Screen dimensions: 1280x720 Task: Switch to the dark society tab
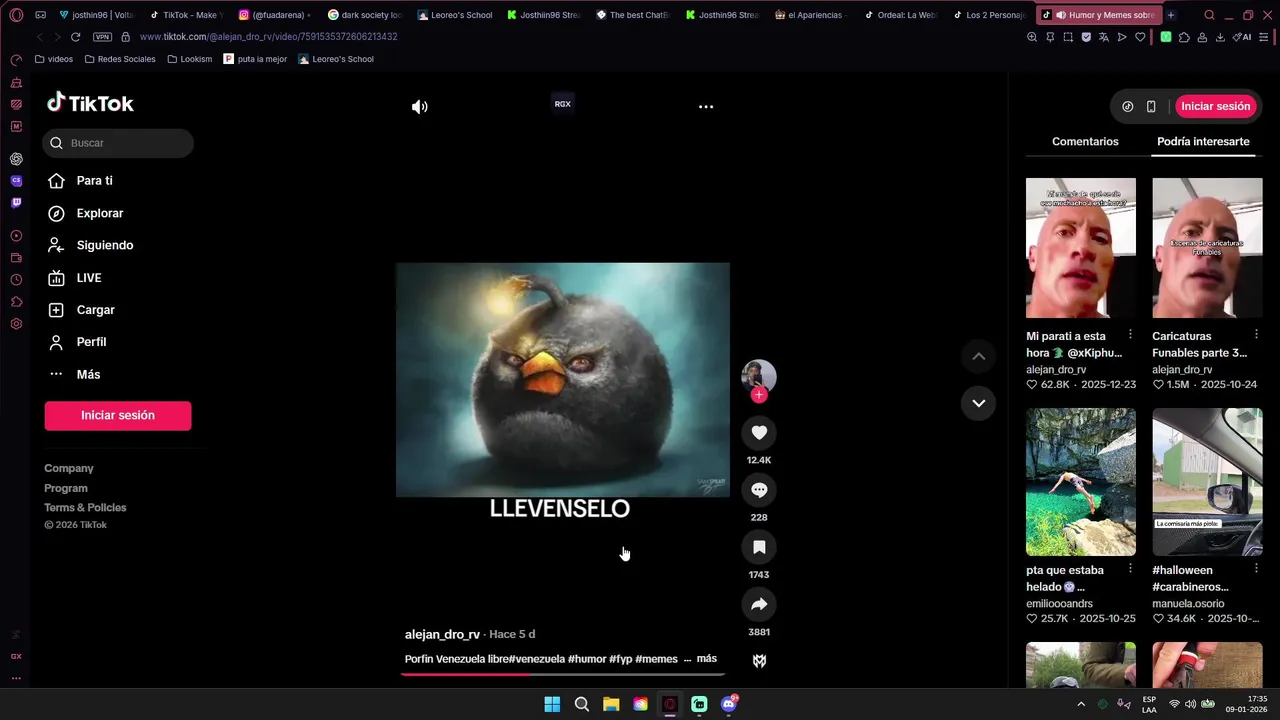tap(365, 15)
